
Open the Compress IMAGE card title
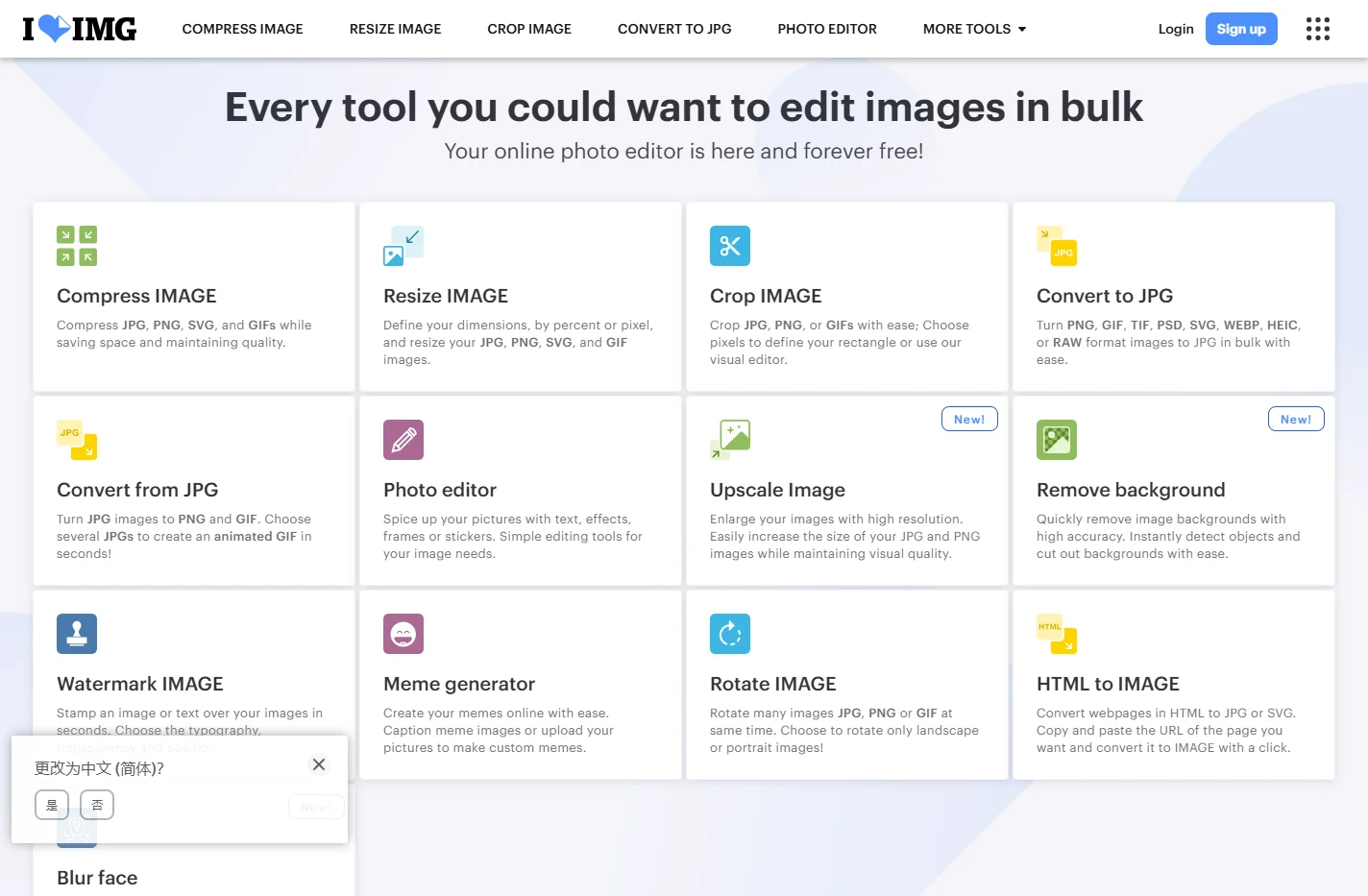pos(136,296)
